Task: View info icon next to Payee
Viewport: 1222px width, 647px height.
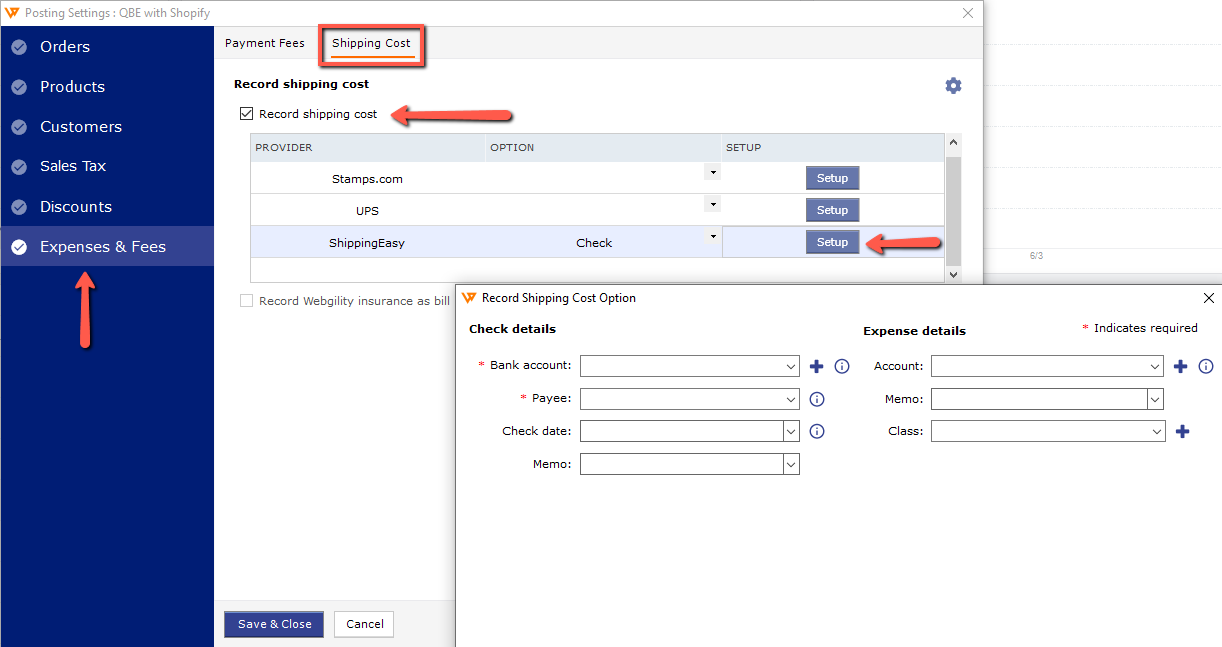Action: [817, 399]
